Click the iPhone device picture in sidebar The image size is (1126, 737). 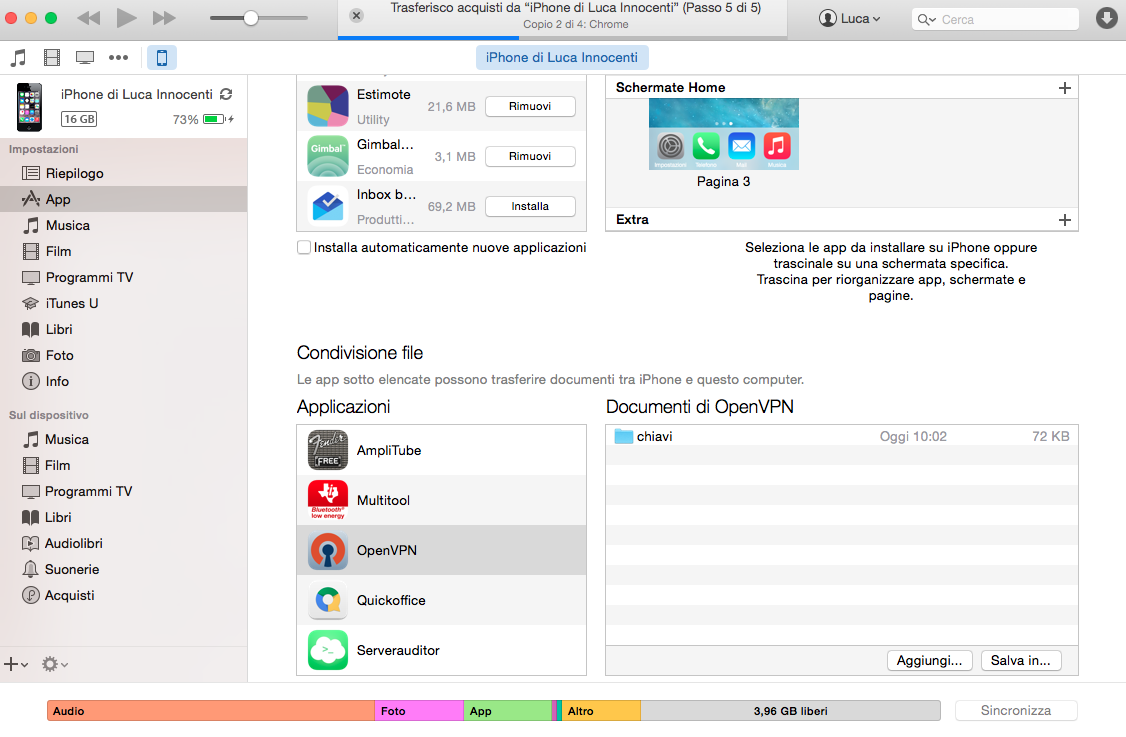29,107
